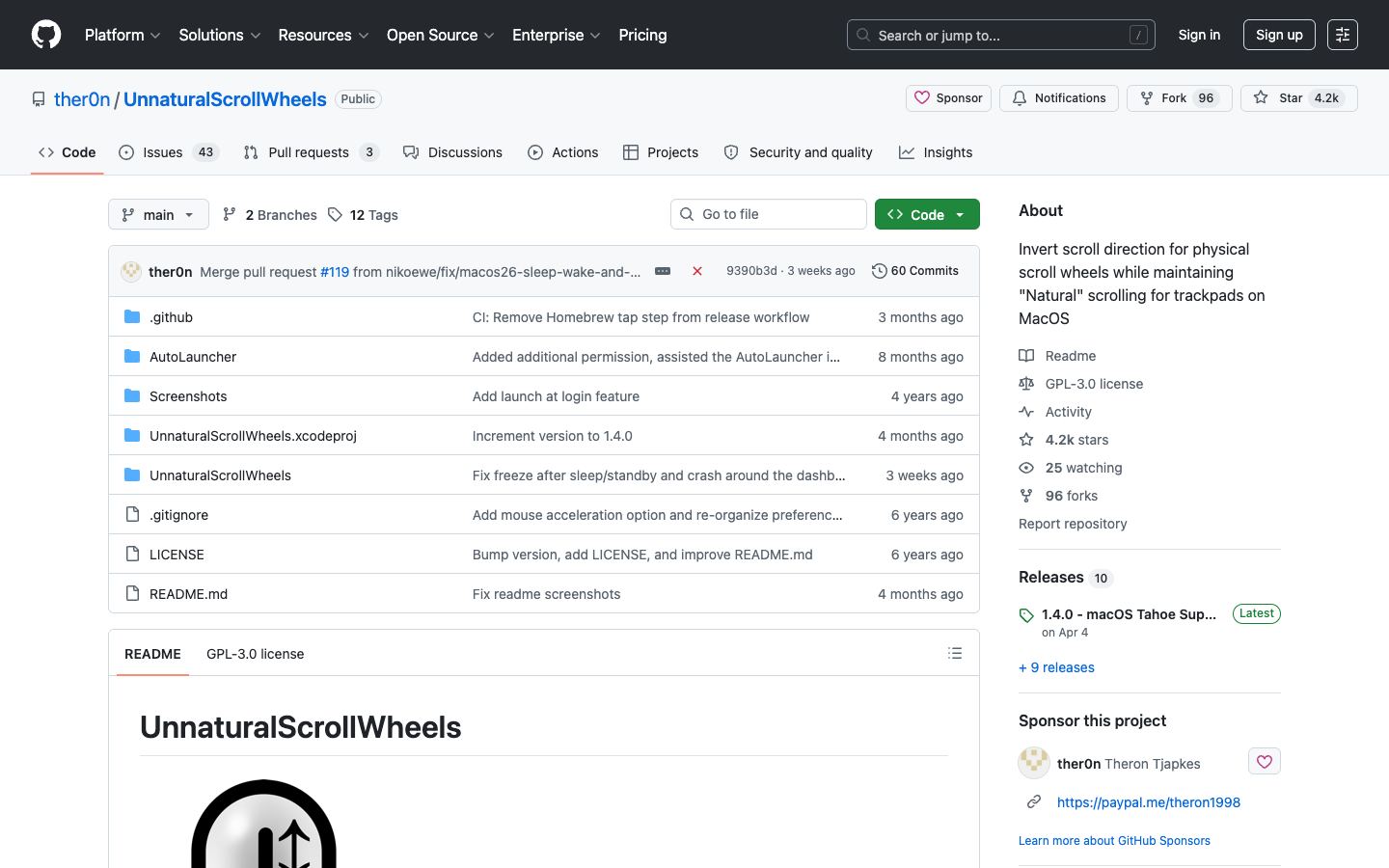Open the LICENSE file
This screenshot has height=868, width=1389.
pos(177,555)
